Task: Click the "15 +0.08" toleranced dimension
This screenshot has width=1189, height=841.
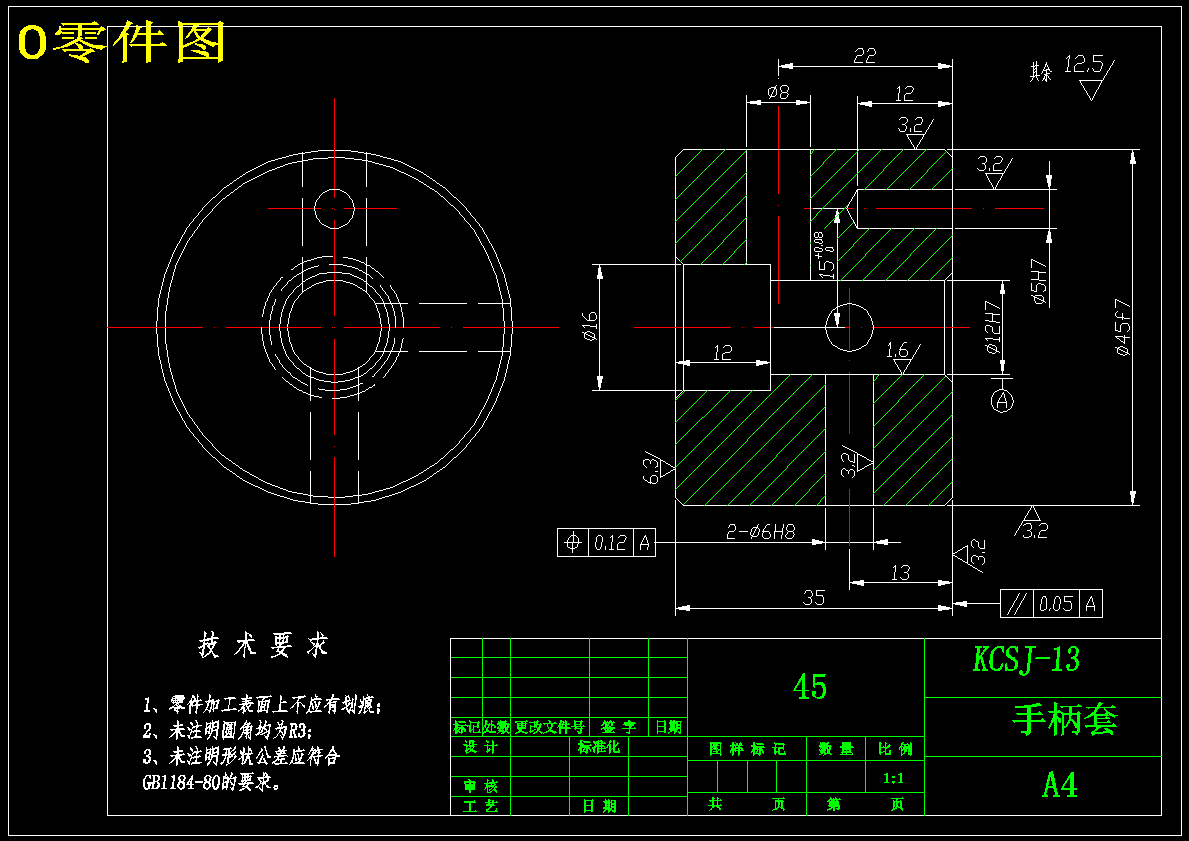Action: pos(825,256)
